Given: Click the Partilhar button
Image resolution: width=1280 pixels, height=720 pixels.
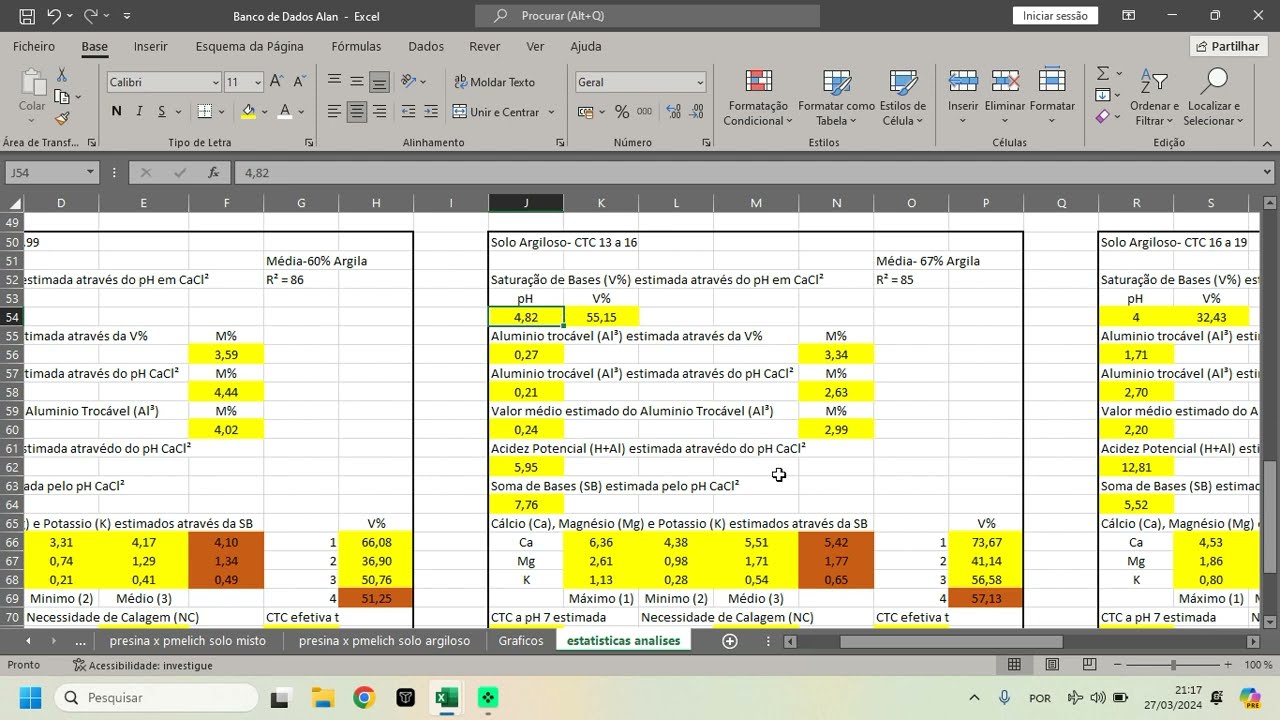Looking at the screenshot, I should click(1228, 46).
